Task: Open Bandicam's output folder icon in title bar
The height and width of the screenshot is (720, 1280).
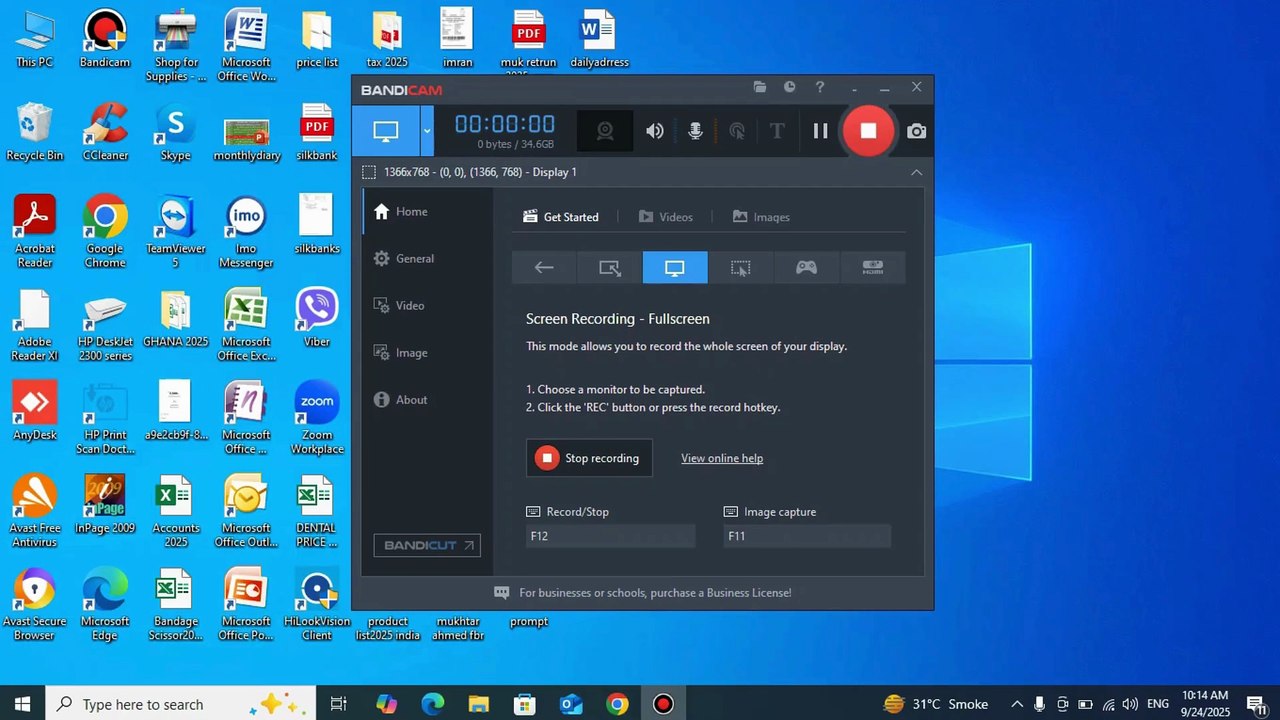Action: [x=760, y=87]
